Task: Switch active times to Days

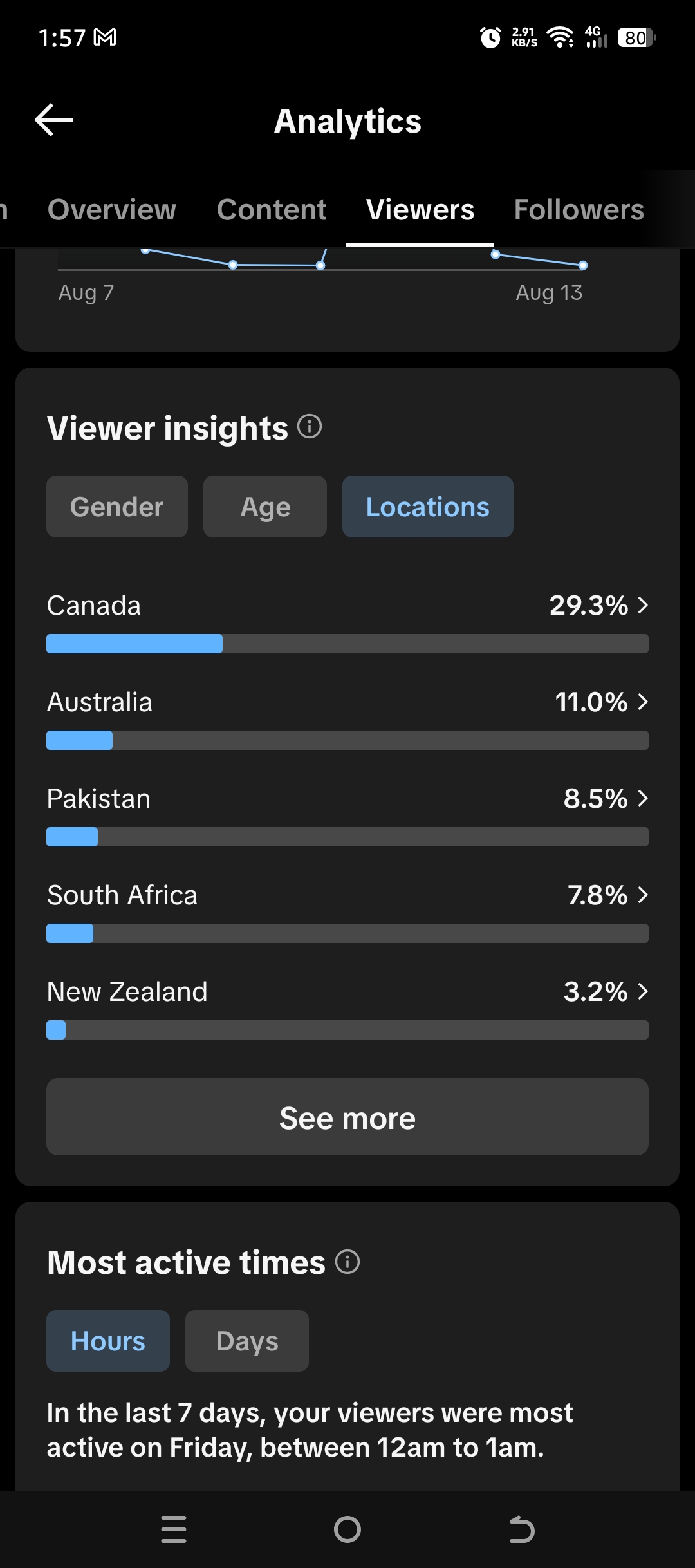Action: tap(247, 1341)
